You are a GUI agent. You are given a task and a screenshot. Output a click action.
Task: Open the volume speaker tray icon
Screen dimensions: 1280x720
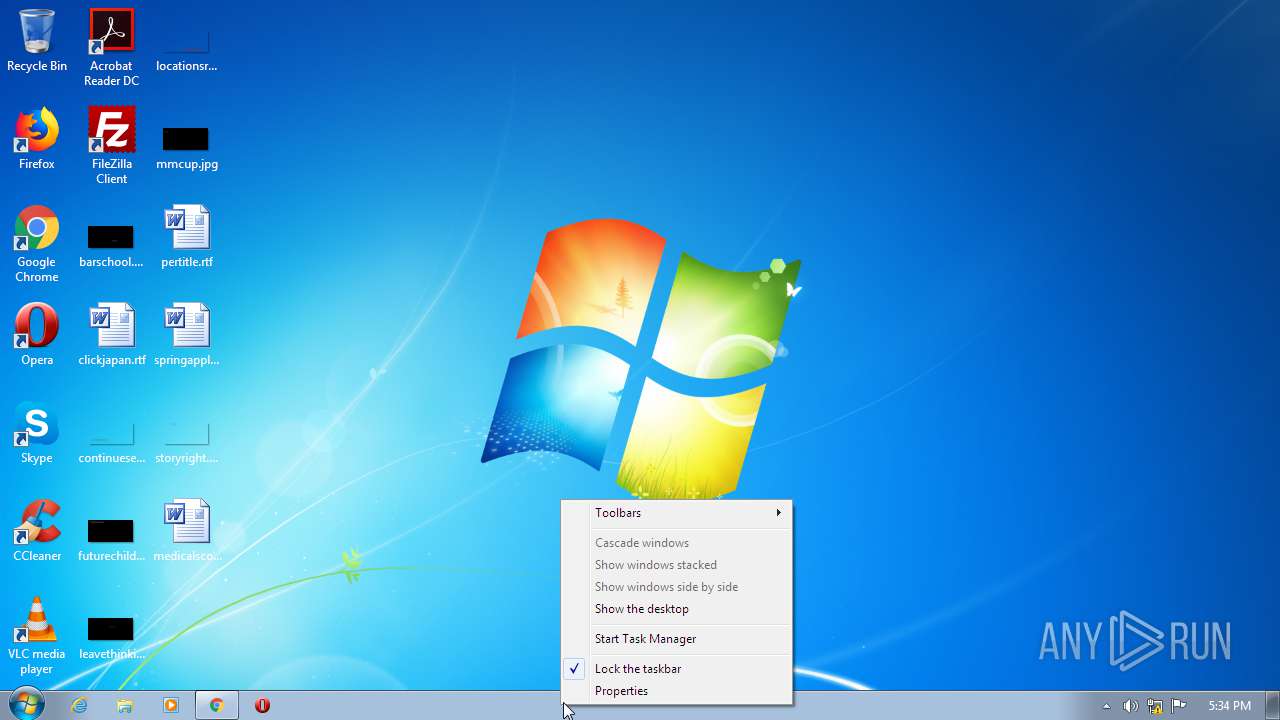(x=1130, y=706)
